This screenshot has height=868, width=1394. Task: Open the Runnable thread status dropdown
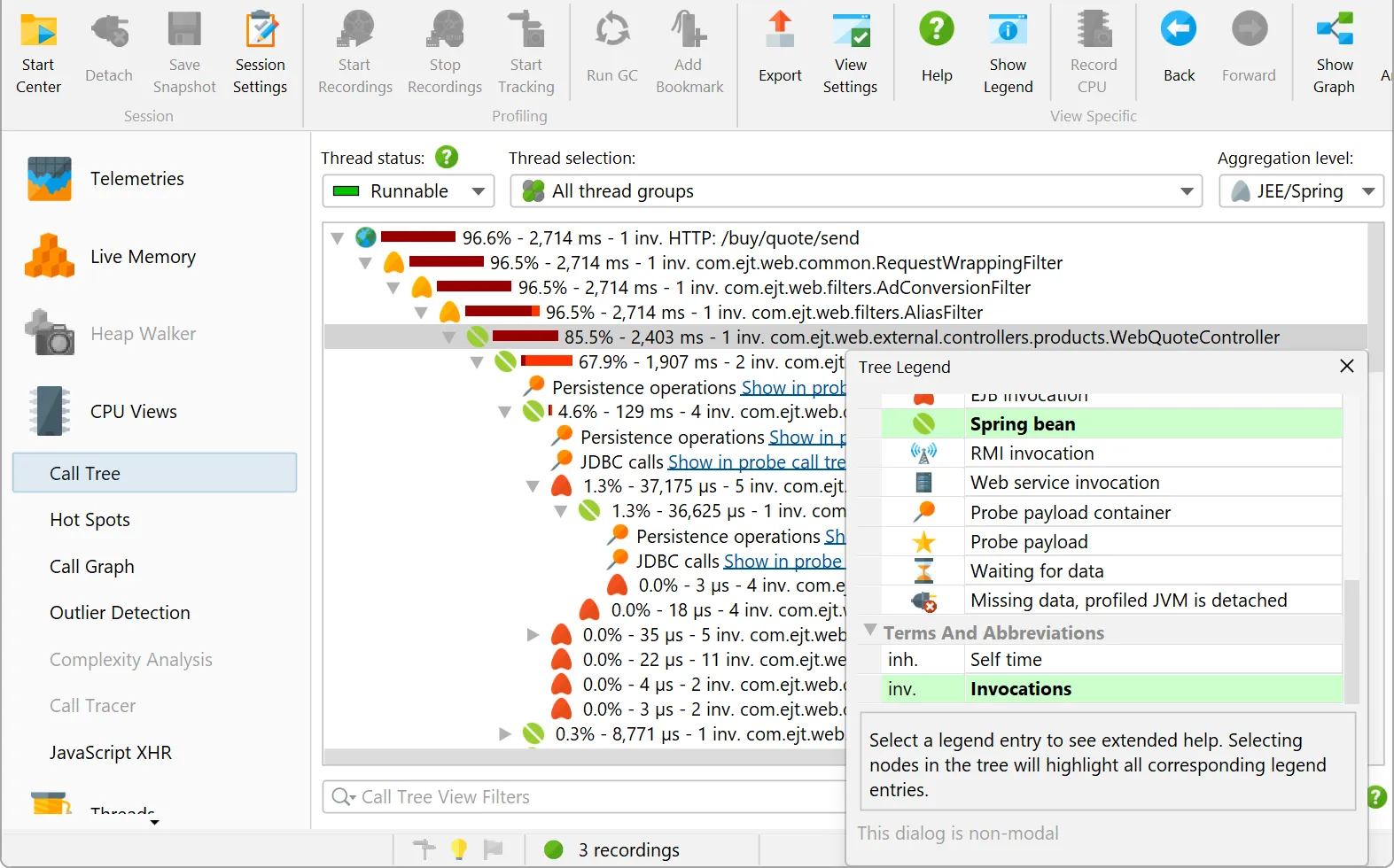pyautogui.click(x=408, y=191)
